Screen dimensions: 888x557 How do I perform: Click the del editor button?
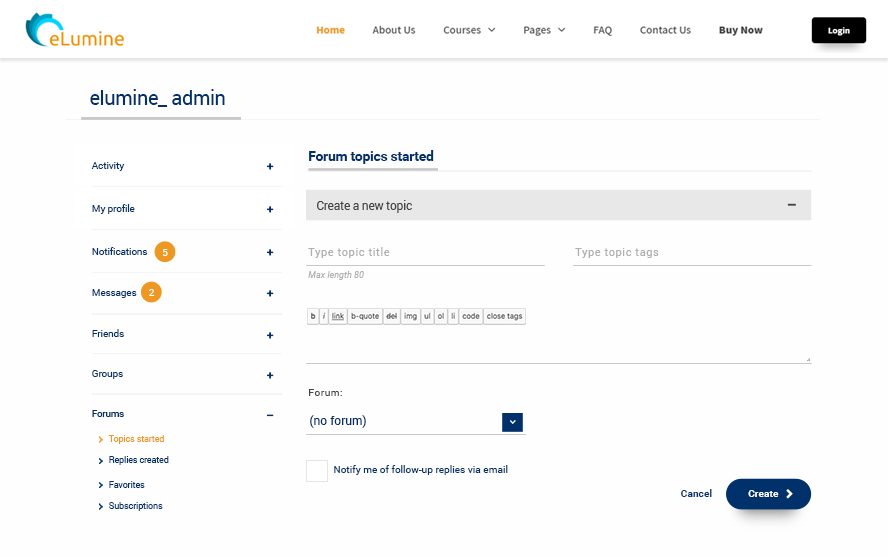click(391, 316)
